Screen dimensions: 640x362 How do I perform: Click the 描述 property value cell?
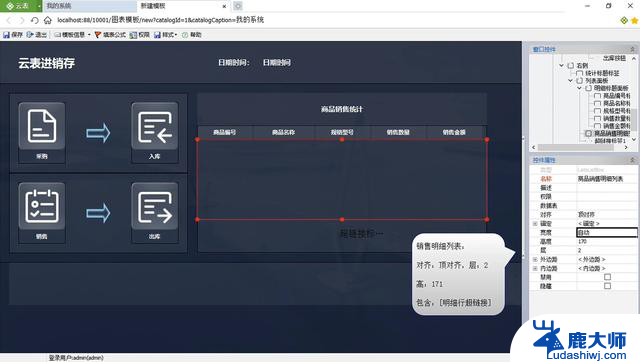(x=607, y=188)
